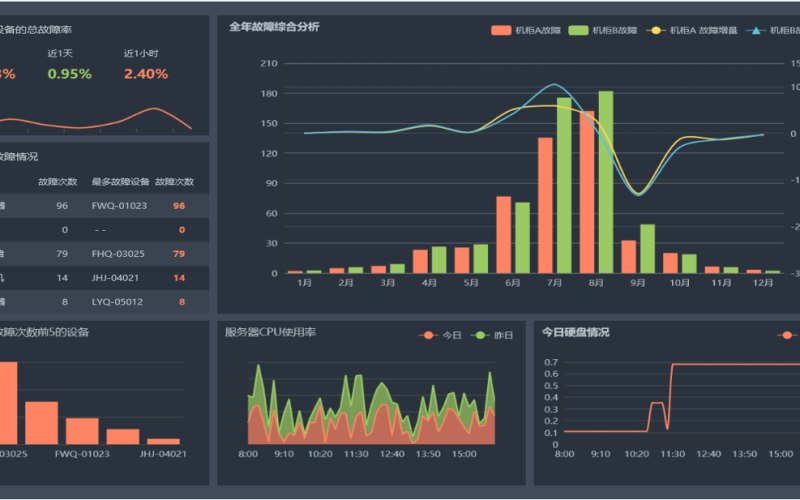Click the 0.1 y-axis label in disk chart
This screenshot has width=800, height=500.
click(x=551, y=433)
